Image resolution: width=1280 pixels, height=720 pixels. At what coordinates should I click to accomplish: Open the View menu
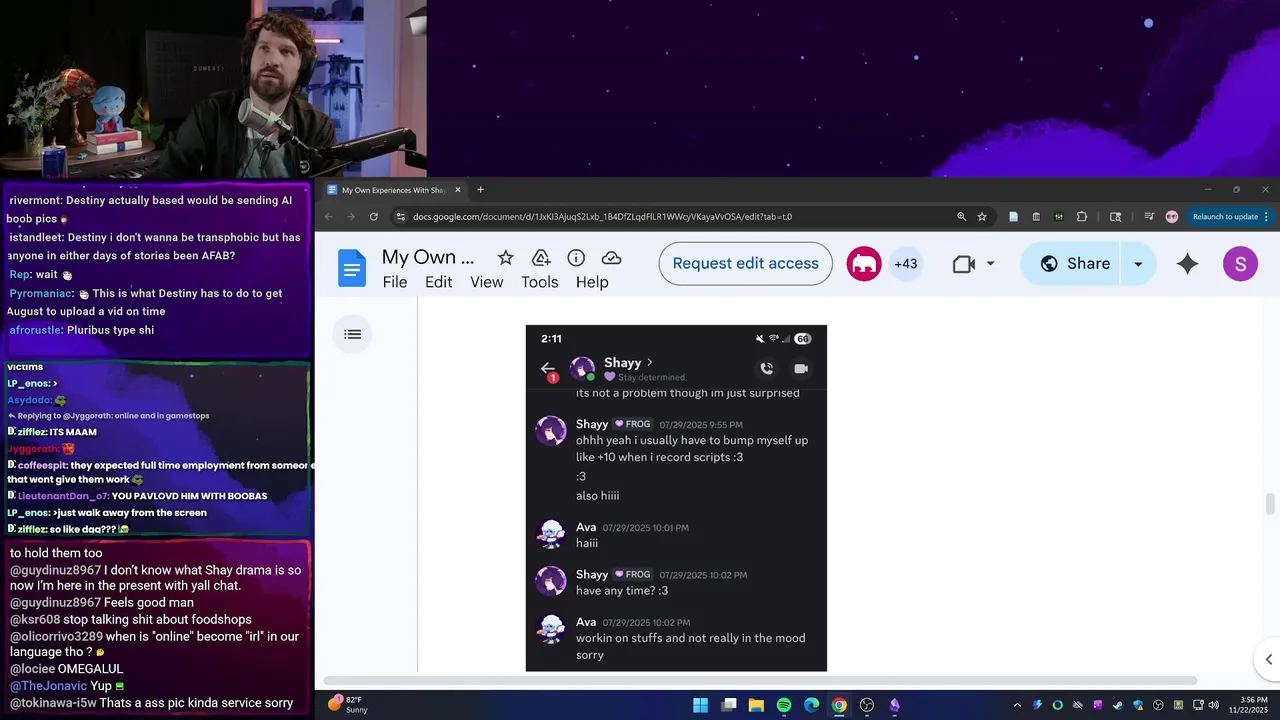pyautogui.click(x=487, y=282)
